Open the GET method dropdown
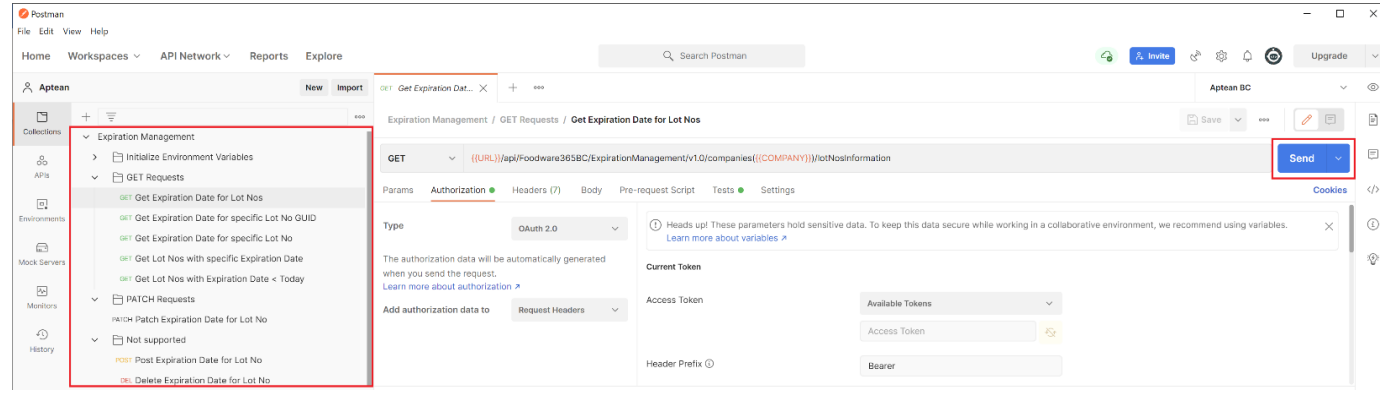 421,158
